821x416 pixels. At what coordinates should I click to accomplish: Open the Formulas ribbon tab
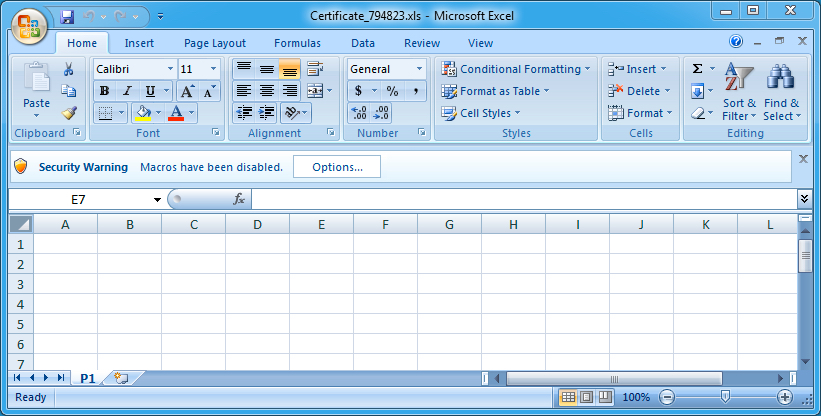coord(297,43)
